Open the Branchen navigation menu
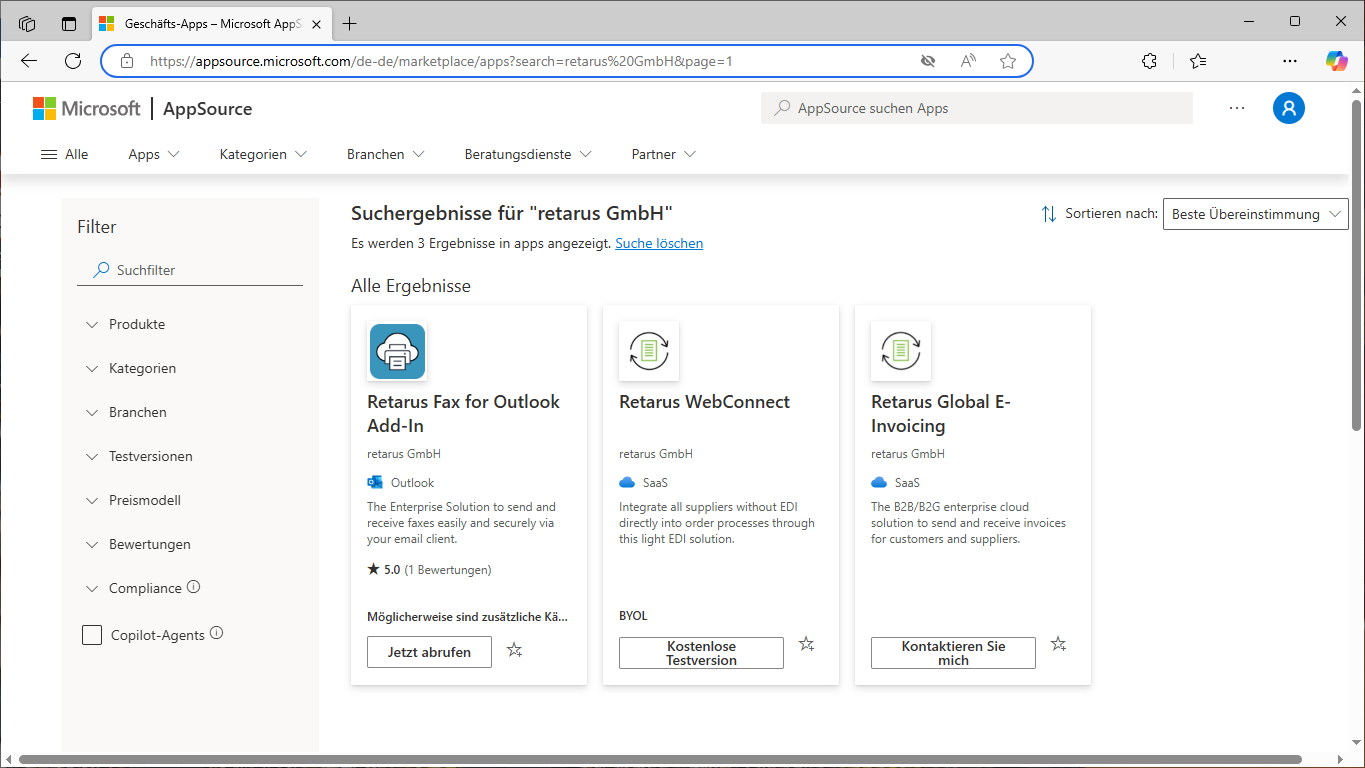The width and height of the screenshot is (1365, 768). [386, 154]
